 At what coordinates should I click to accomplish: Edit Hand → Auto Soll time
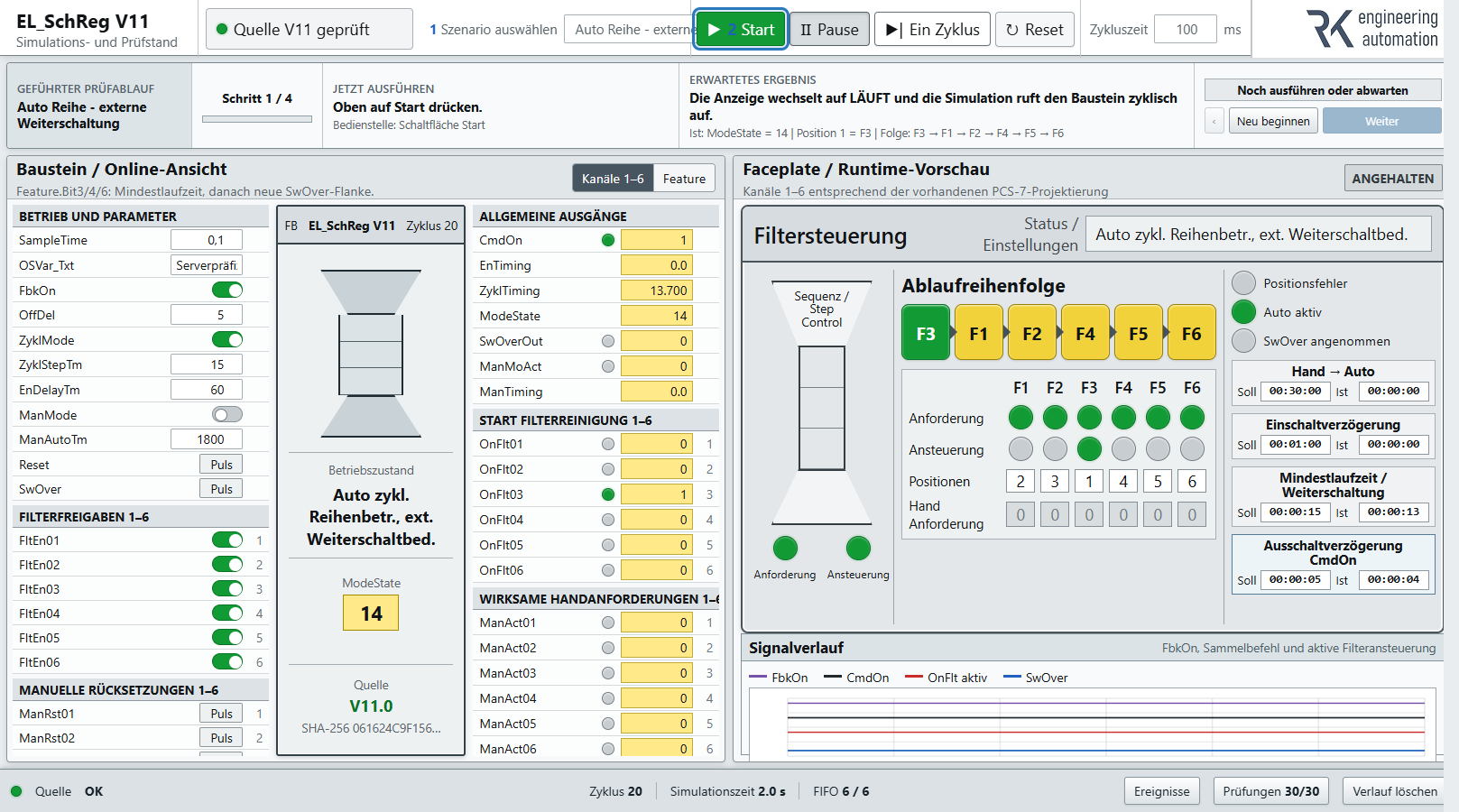1295,391
